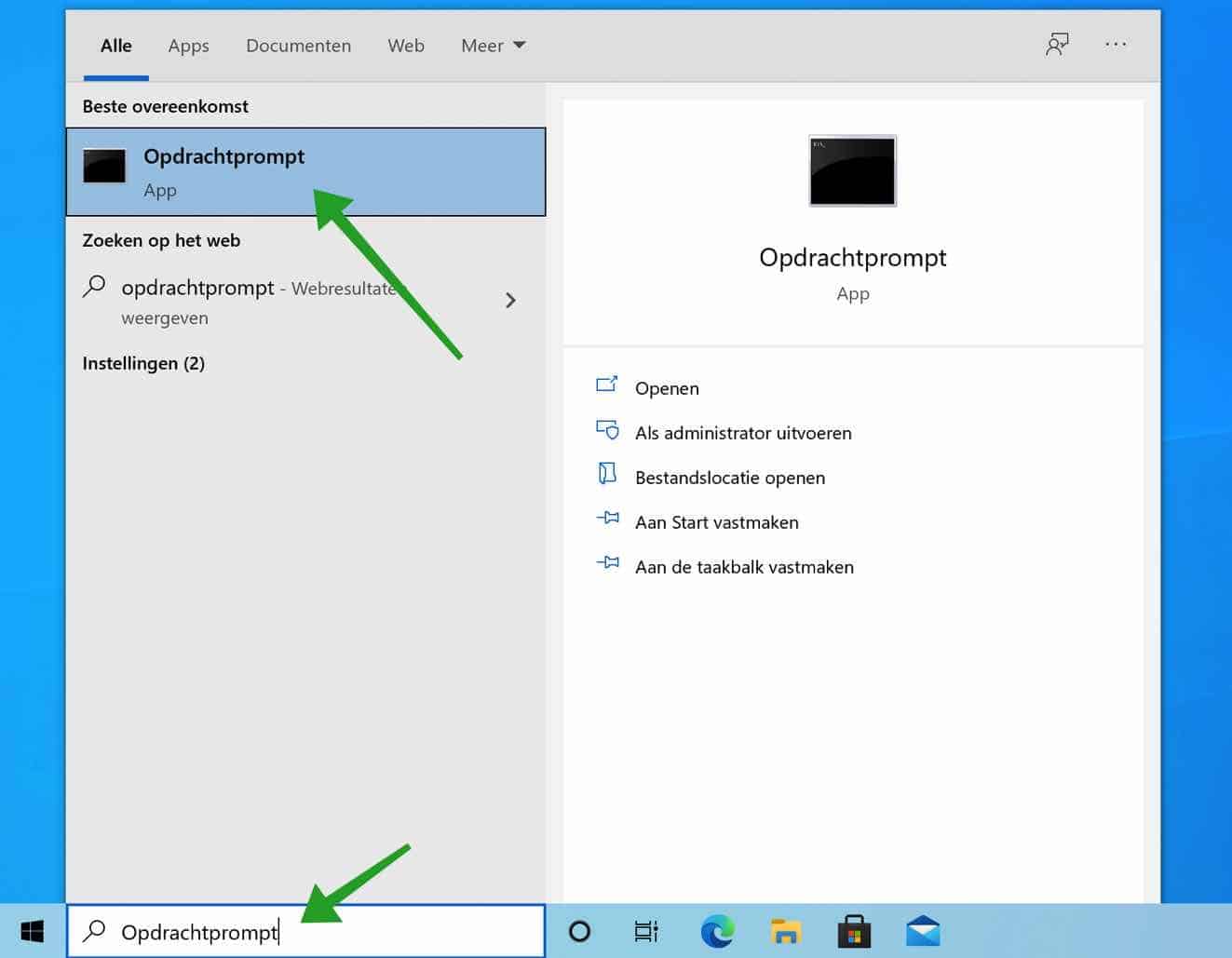The width and height of the screenshot is (1232, 958).
Task: Open File Explorer from taskbar
Action: 786,931
